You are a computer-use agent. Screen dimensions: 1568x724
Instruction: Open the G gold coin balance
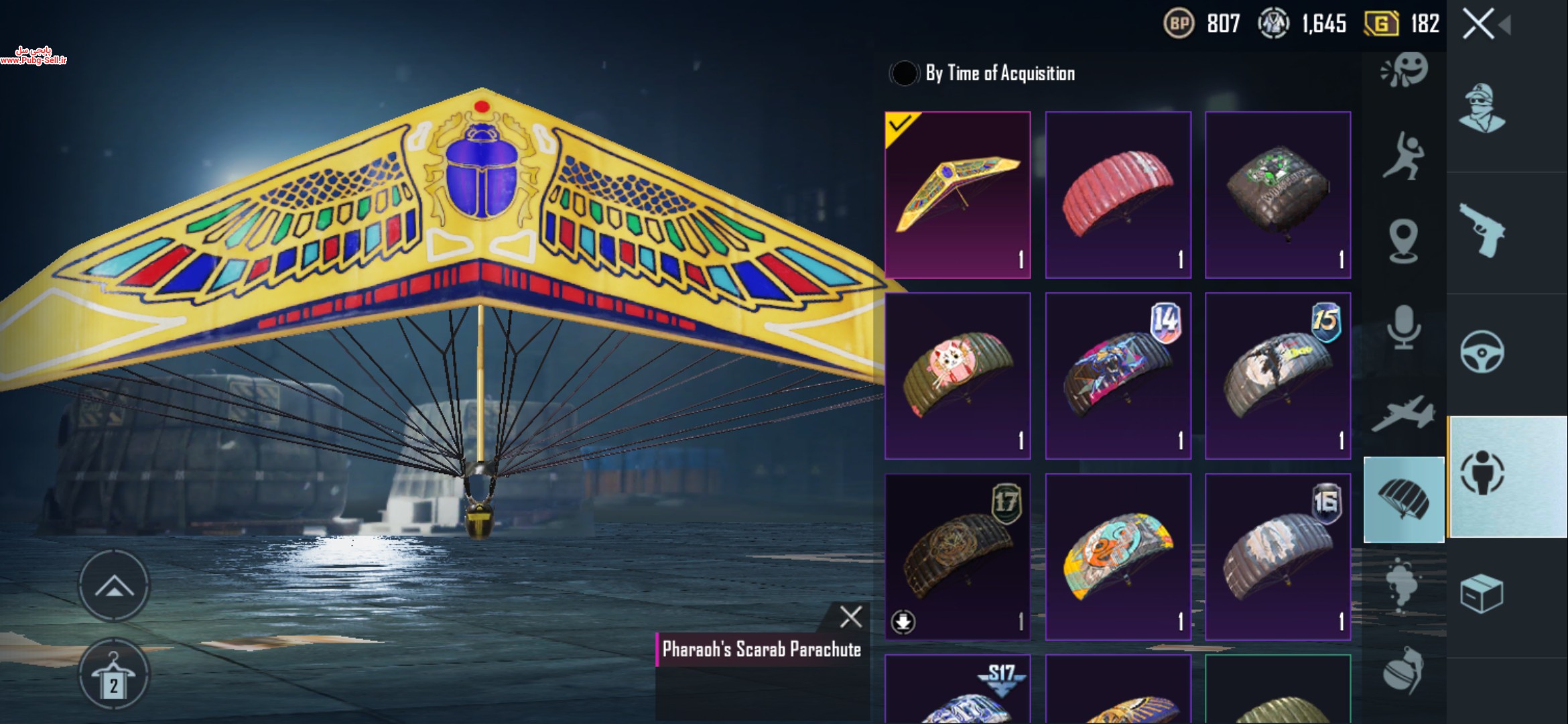tap(1402, 24)
